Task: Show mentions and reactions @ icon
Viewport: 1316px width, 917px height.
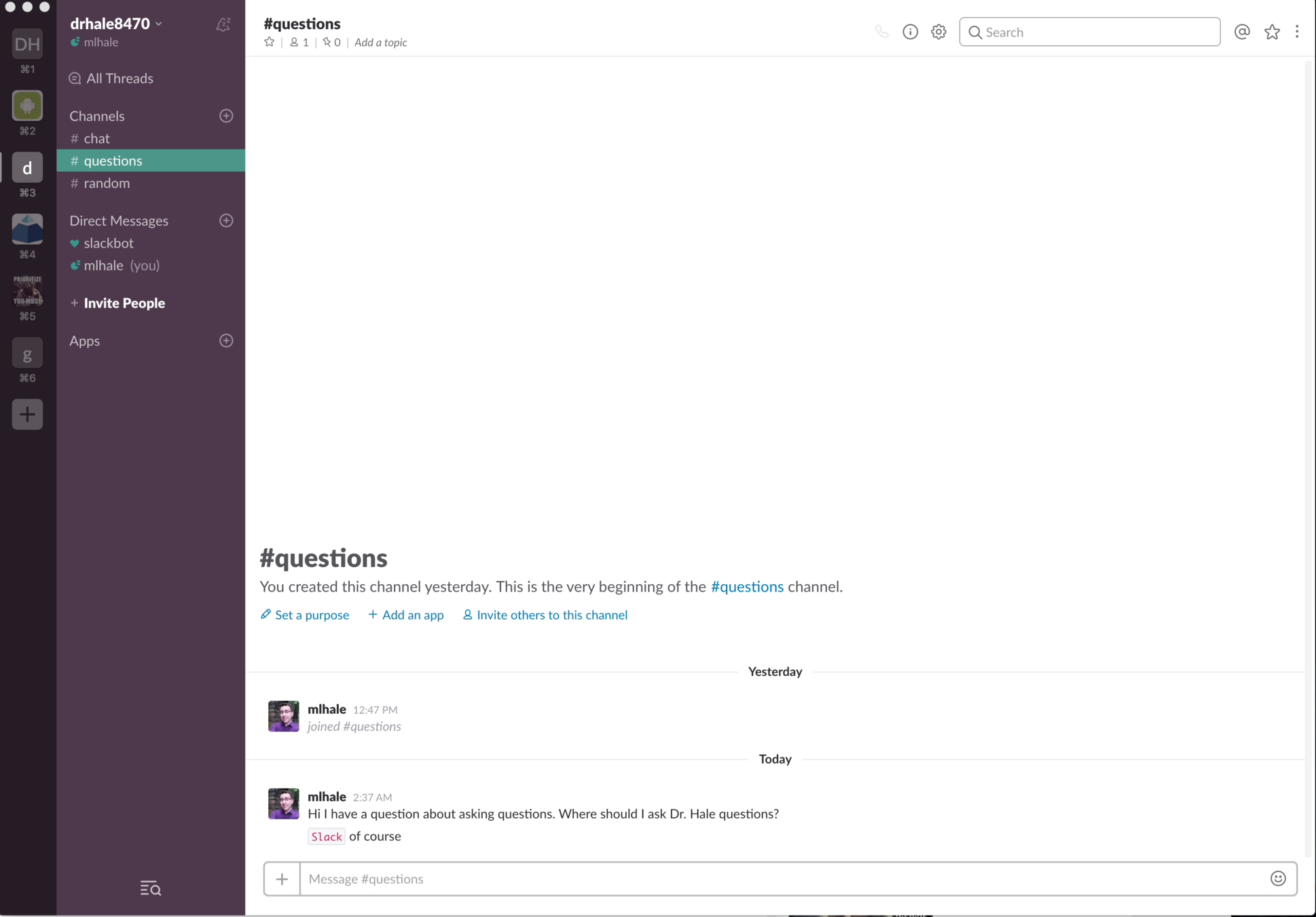Action: coord(1241,32)
